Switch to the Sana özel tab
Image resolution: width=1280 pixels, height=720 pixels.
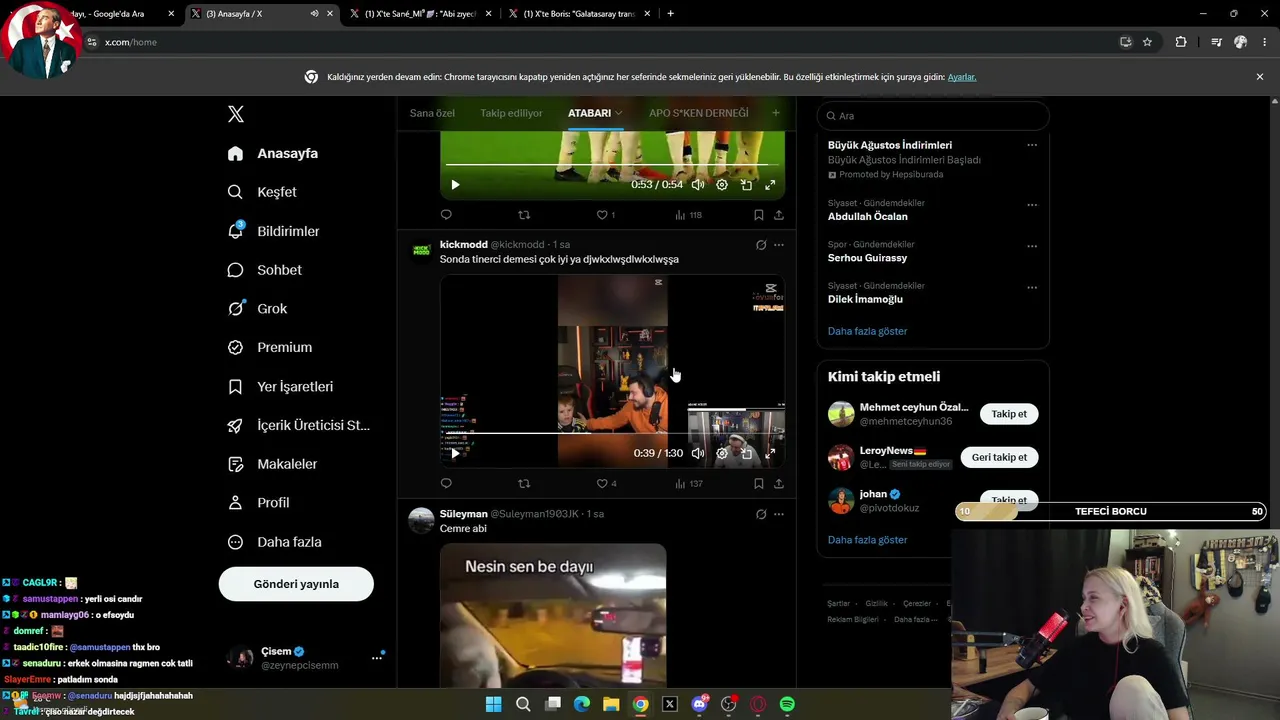pos(432,113)
